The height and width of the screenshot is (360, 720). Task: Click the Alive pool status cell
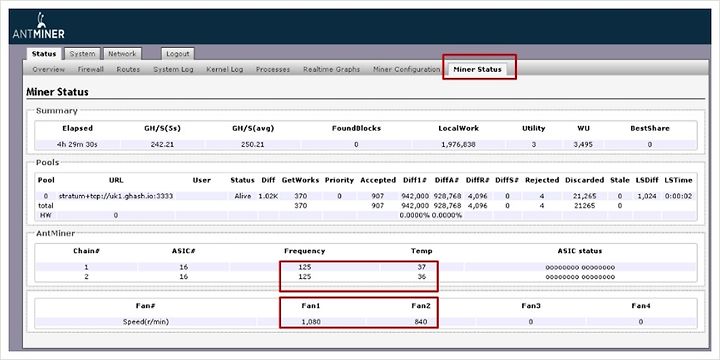[x=242, y=196]
